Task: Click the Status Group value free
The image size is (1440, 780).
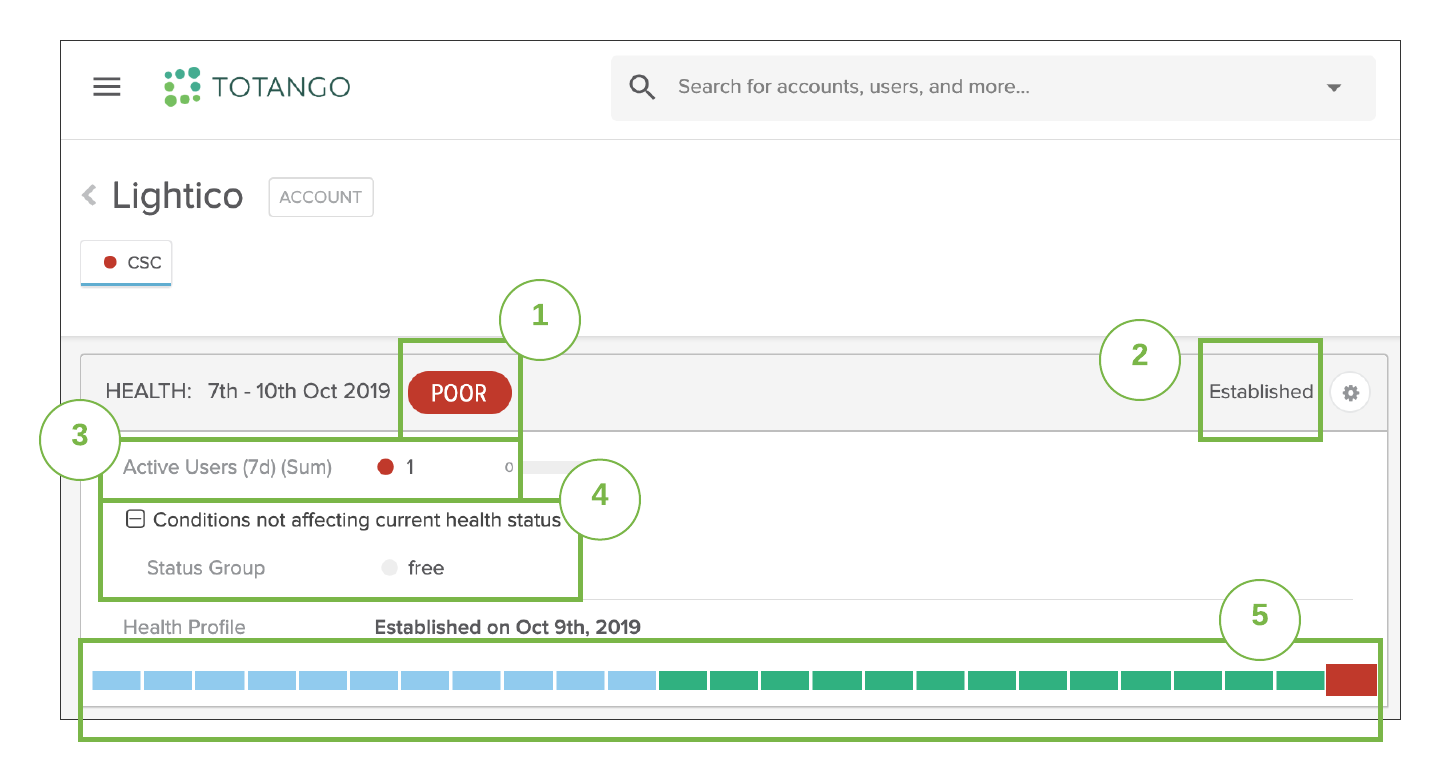Action: coord(426,568)
